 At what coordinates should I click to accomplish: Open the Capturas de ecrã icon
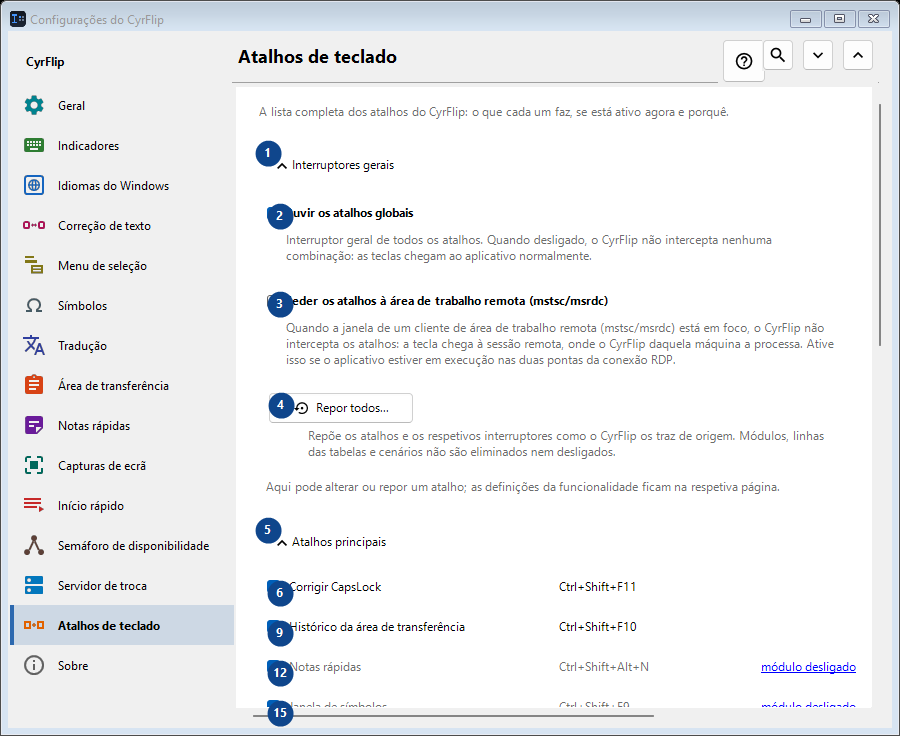pos(34,466)
